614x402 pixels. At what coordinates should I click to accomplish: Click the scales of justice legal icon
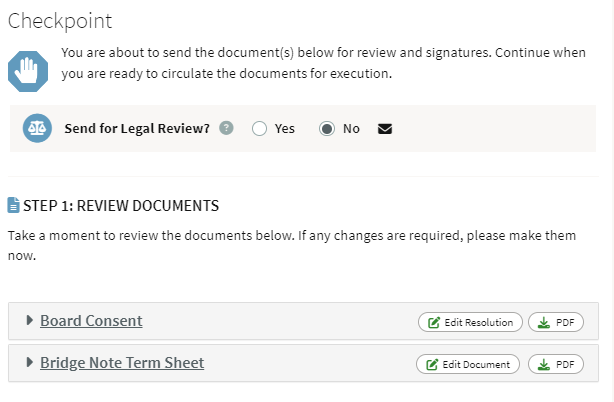point(37,128)
